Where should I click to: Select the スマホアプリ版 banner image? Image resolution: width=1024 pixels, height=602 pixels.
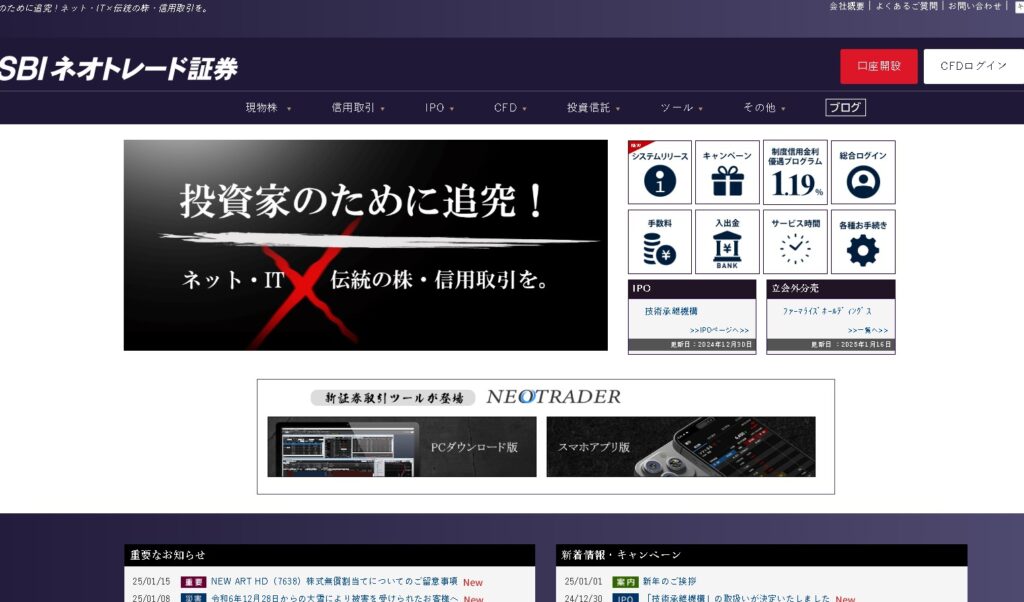click(x=680, y=447)
